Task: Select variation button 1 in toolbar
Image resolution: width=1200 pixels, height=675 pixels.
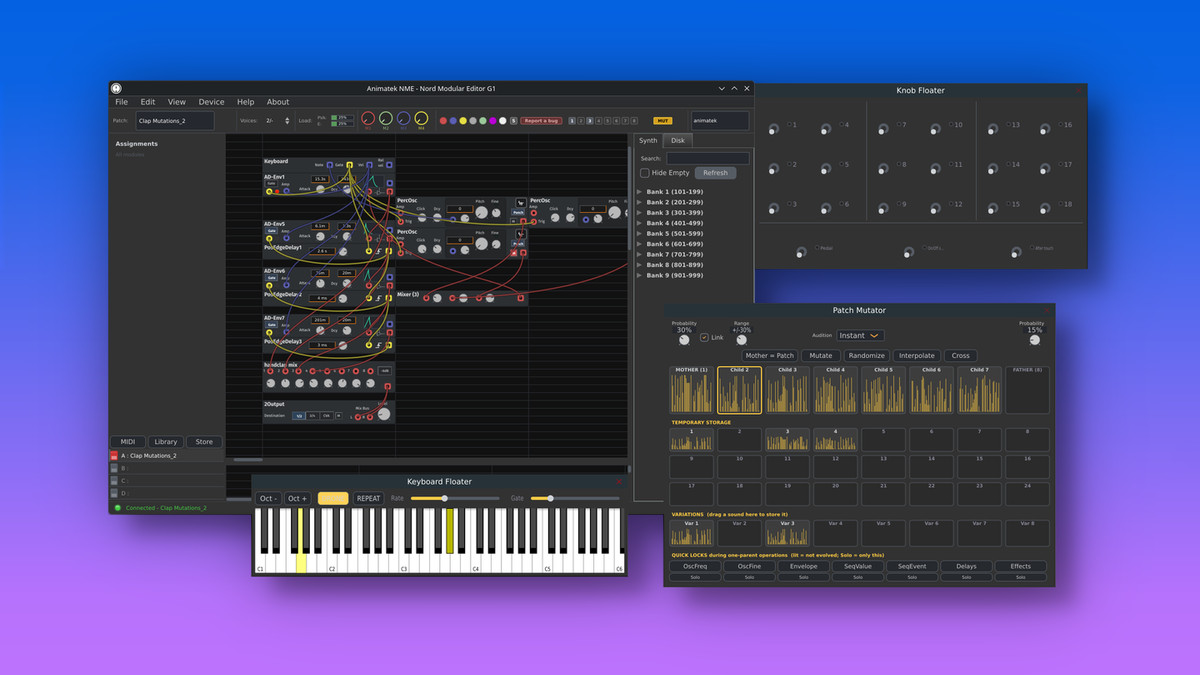Action: click(x=572, y=121)
